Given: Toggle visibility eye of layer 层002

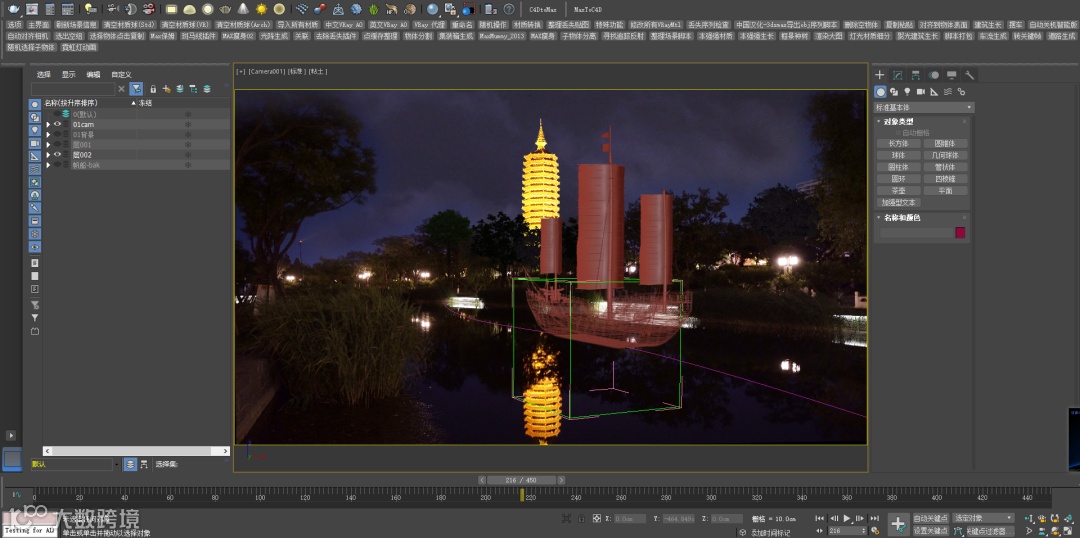Looking at the screenshot, I should click(57, 155).
